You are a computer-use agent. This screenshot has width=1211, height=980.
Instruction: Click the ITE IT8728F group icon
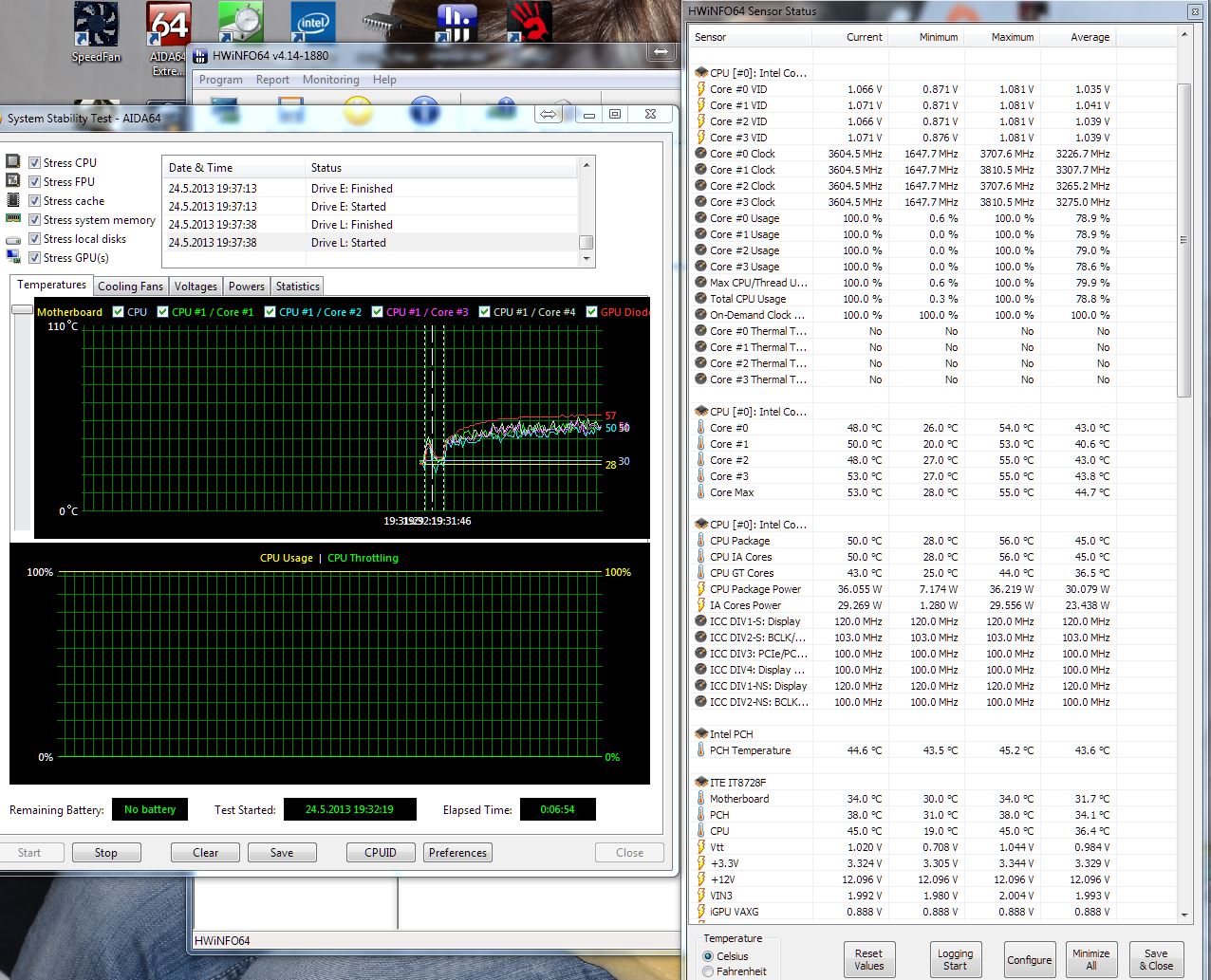[701, 782]
